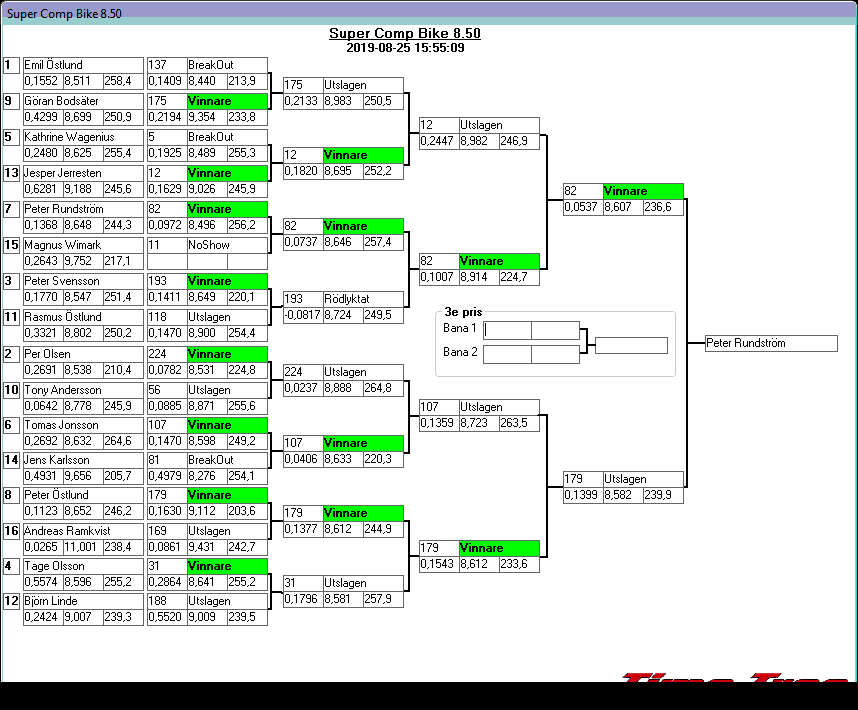Select green Vinnare cell for bike 193
Viewport: 858px width, 710px height.
click(x=227, y=281)
